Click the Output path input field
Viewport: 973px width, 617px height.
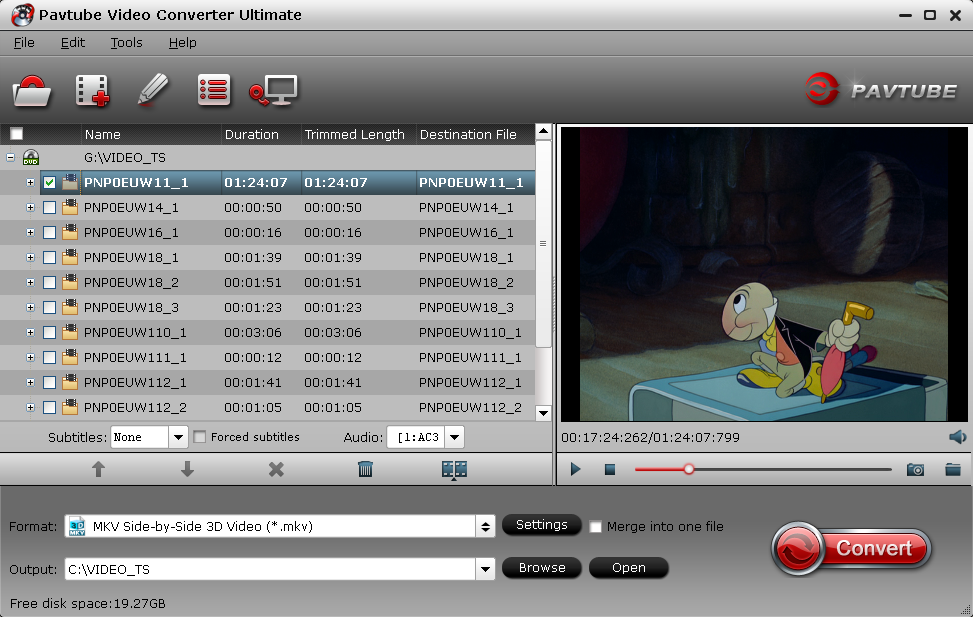point(271,569)
